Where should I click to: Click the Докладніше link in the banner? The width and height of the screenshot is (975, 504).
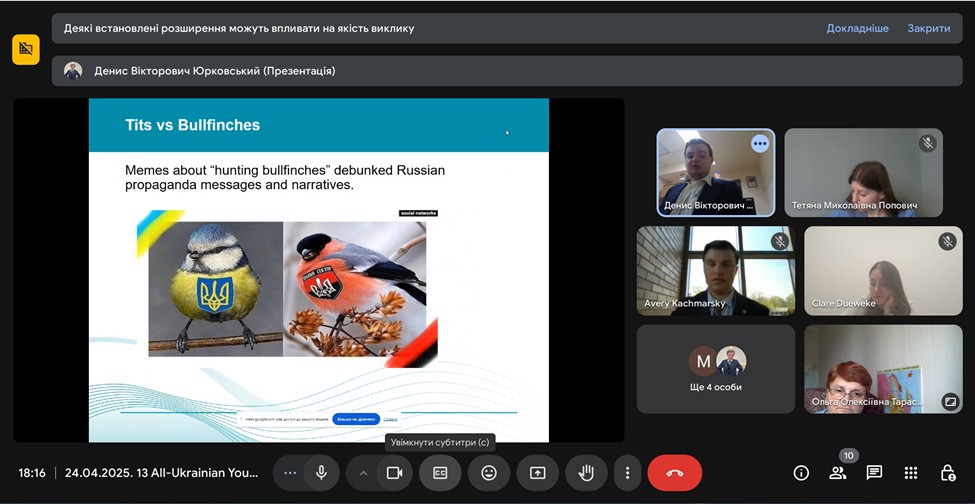coord(857,28)
